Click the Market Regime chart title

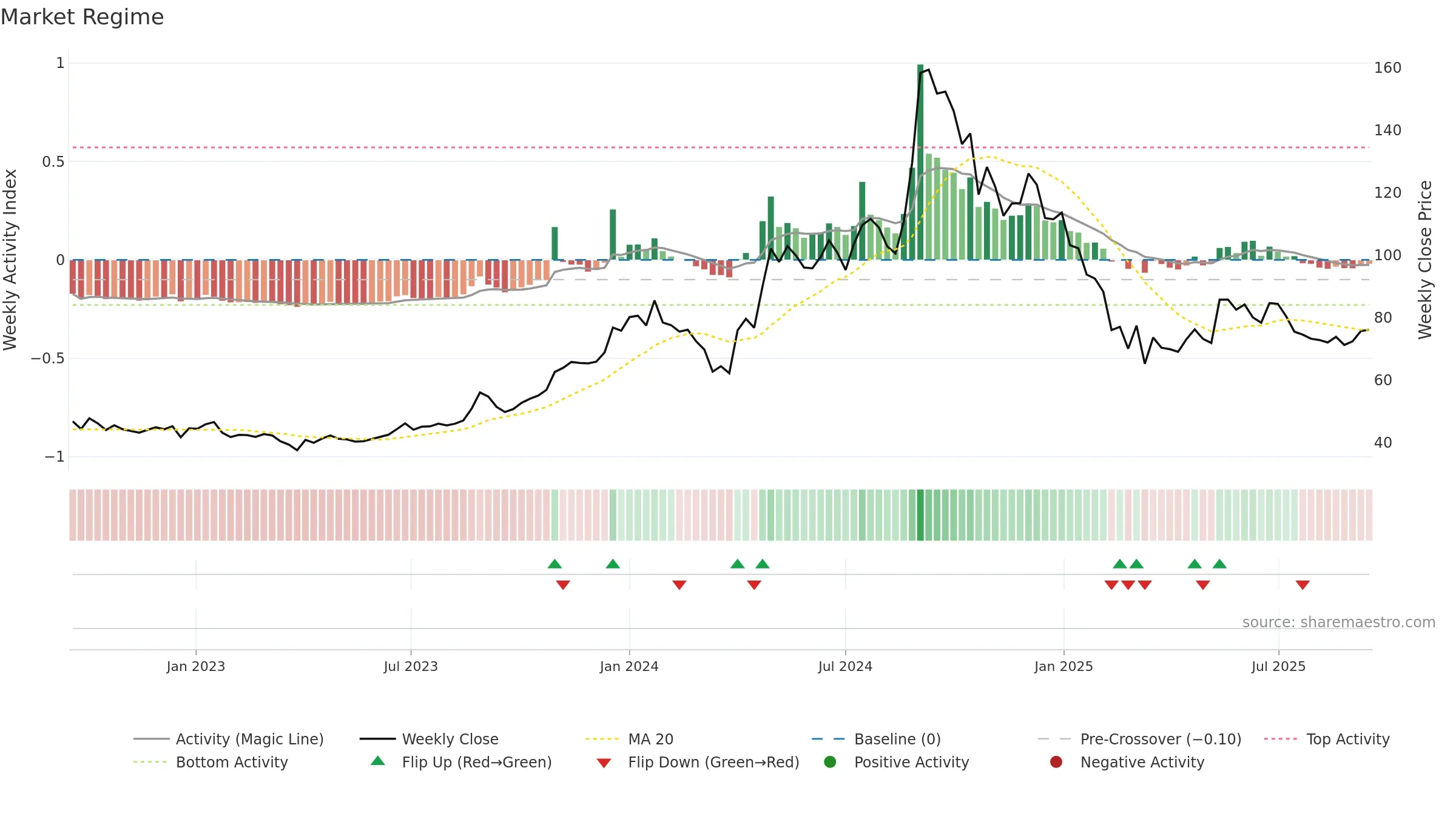point(82,17)
